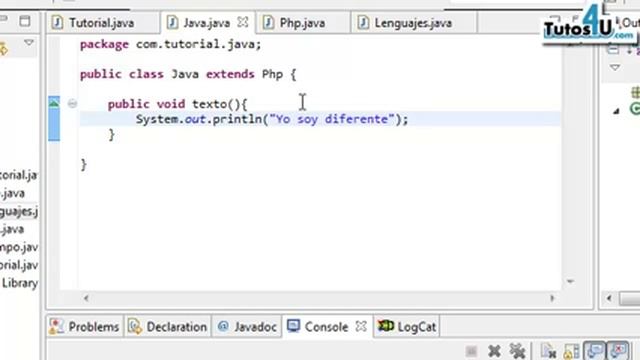Select the Java class icon in Outline
Image resolution: width=640 pixels, height=360 pixels.
point(635,109)
